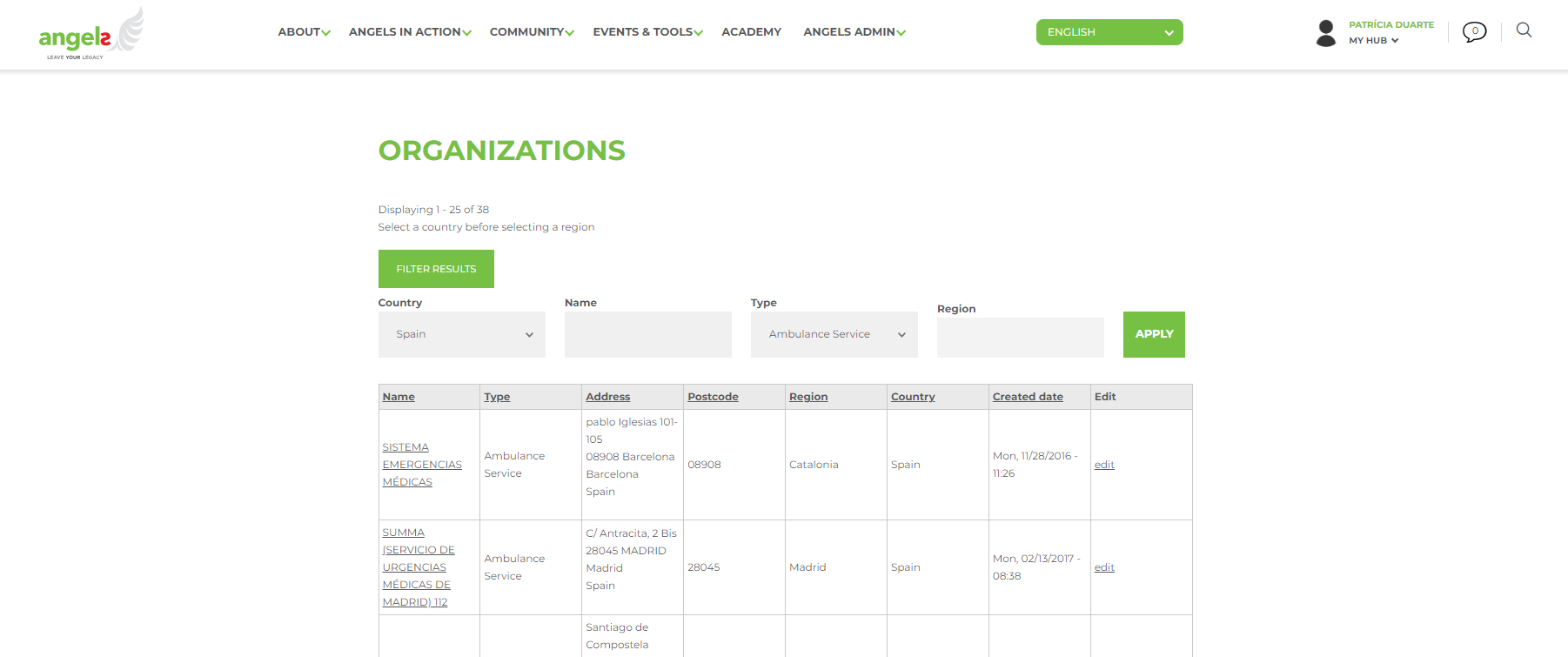Click the Mon, 11/28/2016 created date

pos(1035,465)
